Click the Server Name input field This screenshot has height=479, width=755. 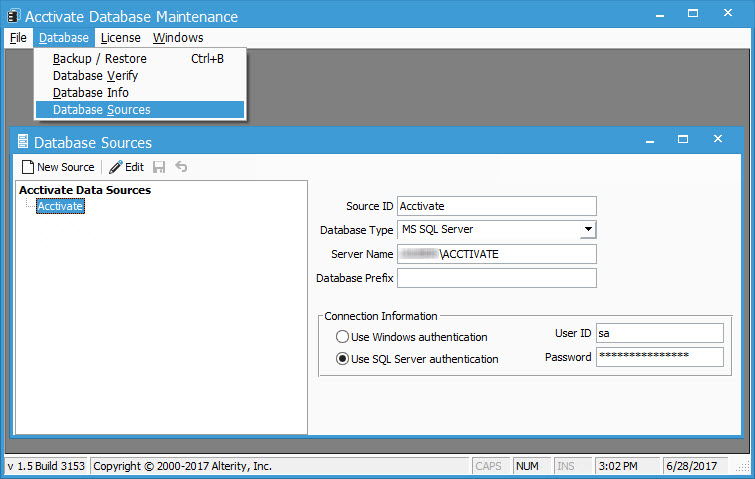tap(497, 254)
